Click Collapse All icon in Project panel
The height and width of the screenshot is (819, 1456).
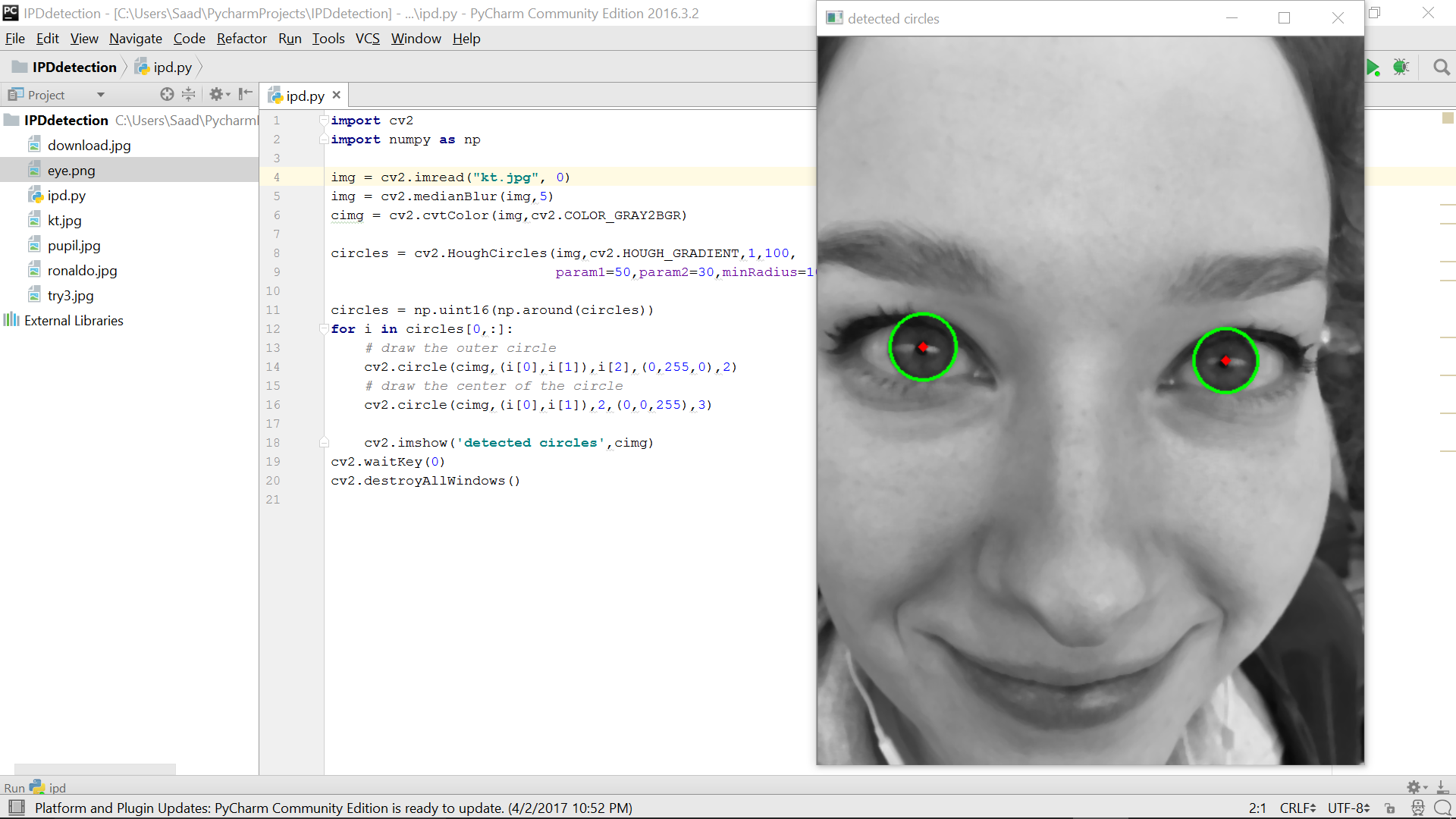click(188, 94)
